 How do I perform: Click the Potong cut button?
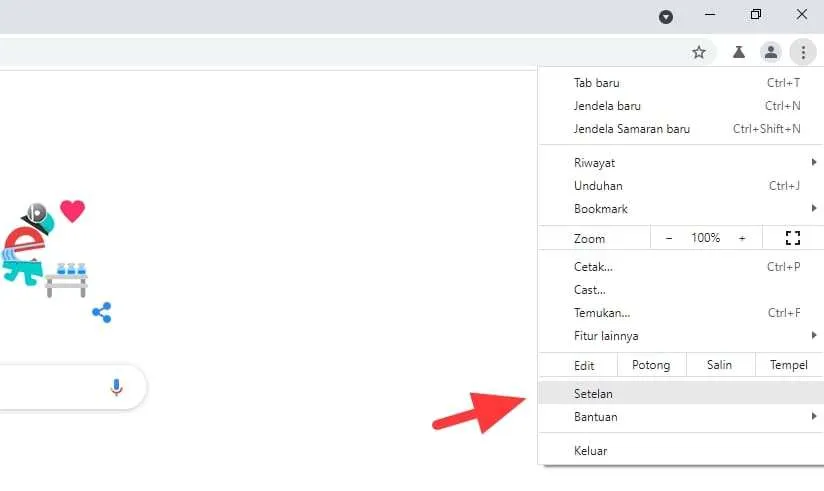point(651,365)
